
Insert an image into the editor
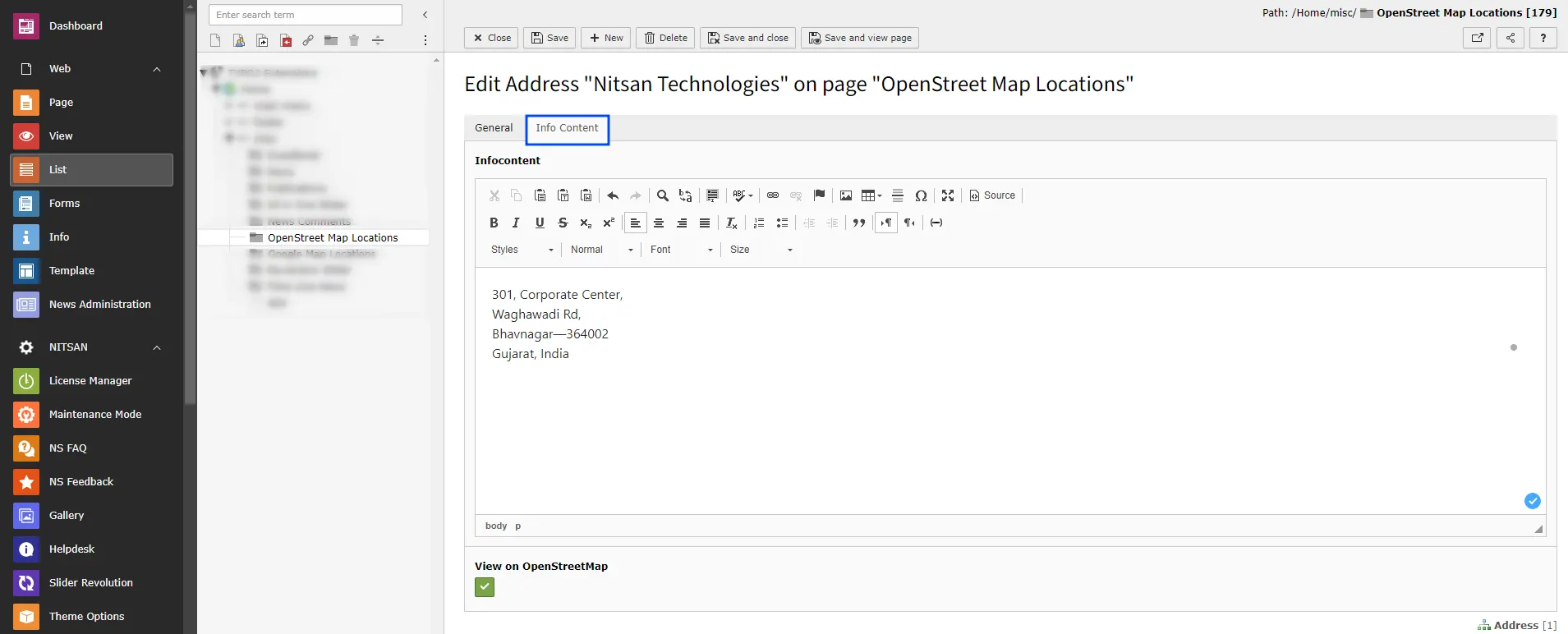coord(846,195)
